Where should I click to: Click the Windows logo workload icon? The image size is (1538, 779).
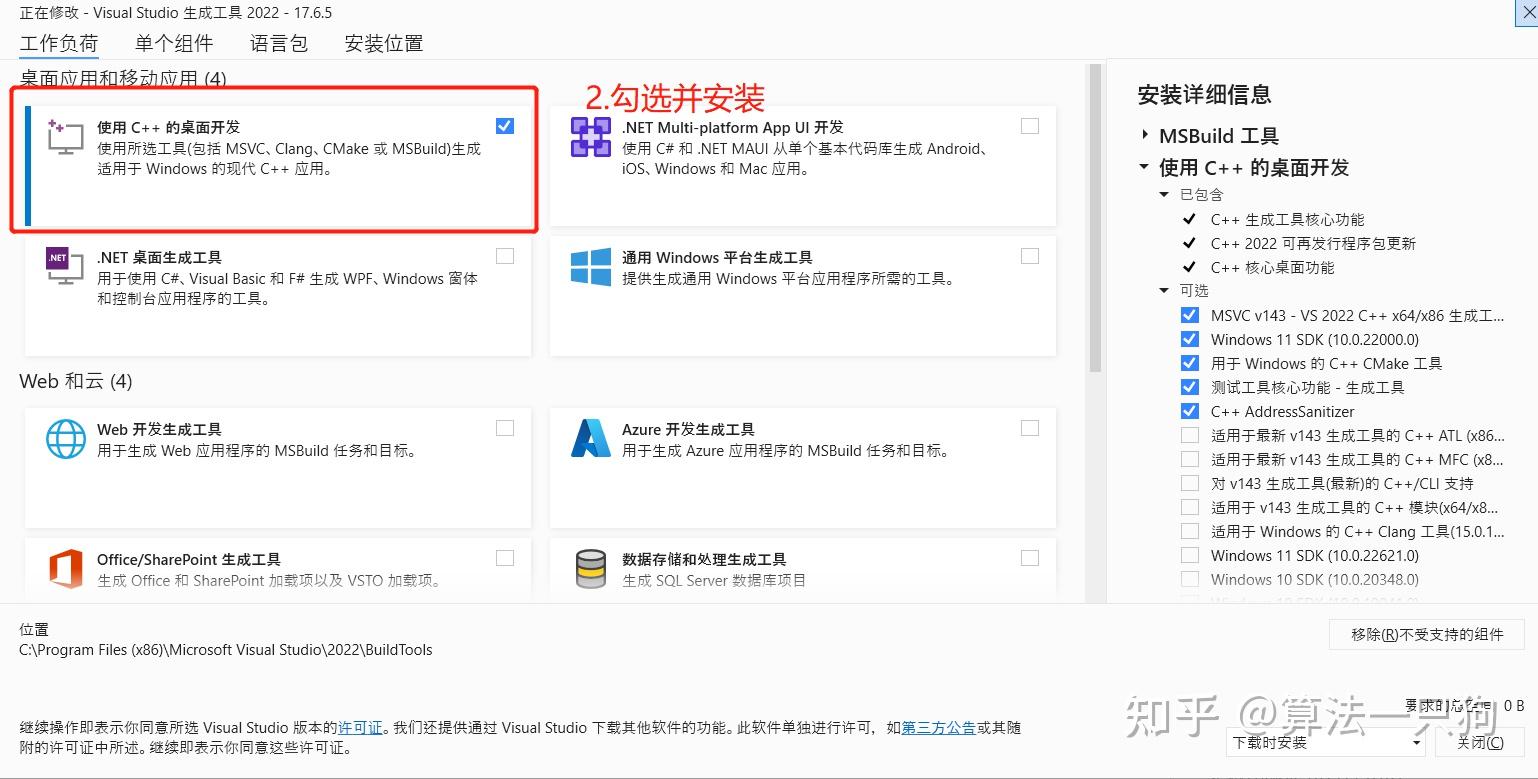pyautogui.click(x=590, y=267)
